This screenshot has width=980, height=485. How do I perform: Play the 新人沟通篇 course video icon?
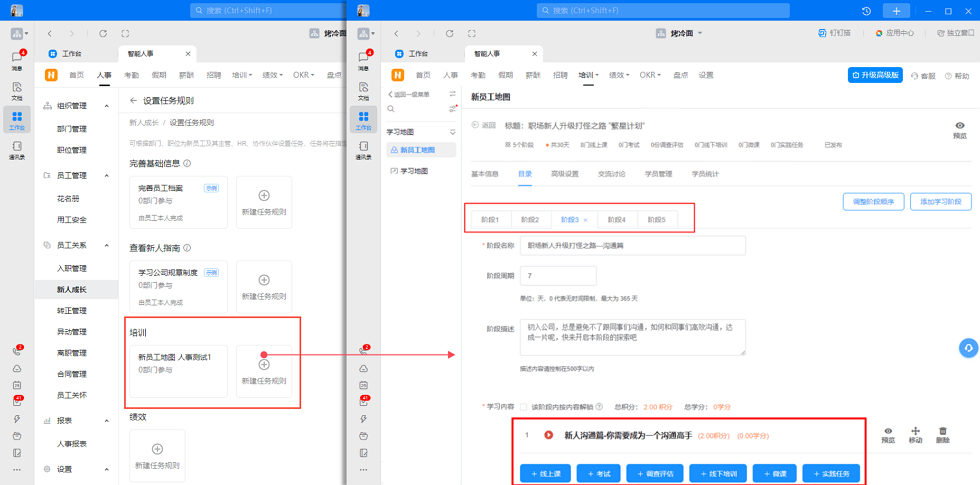click(548, 435)
